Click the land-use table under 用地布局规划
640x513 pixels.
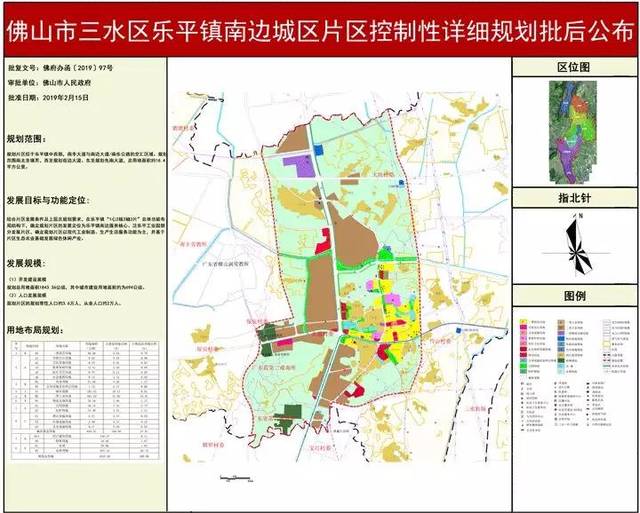click(85, 400)
